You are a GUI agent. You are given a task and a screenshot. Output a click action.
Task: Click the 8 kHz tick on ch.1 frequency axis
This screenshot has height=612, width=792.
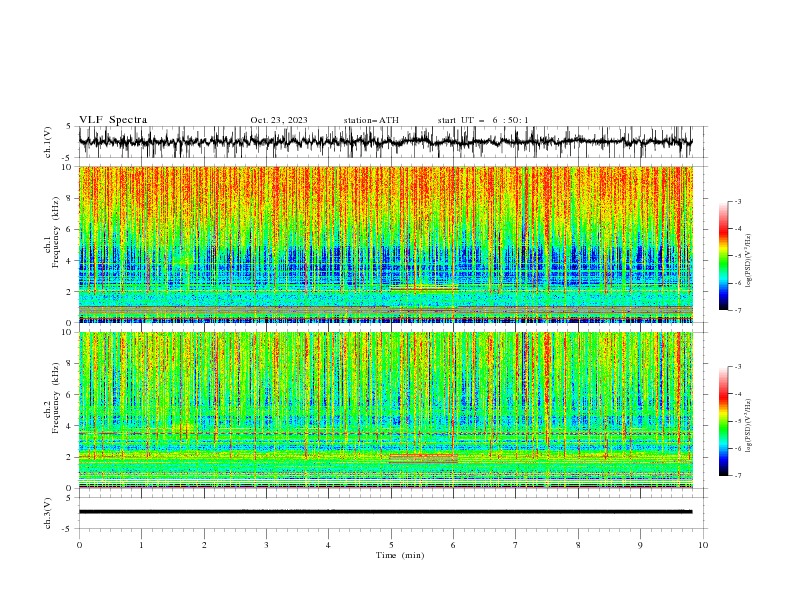click(70, 198)
